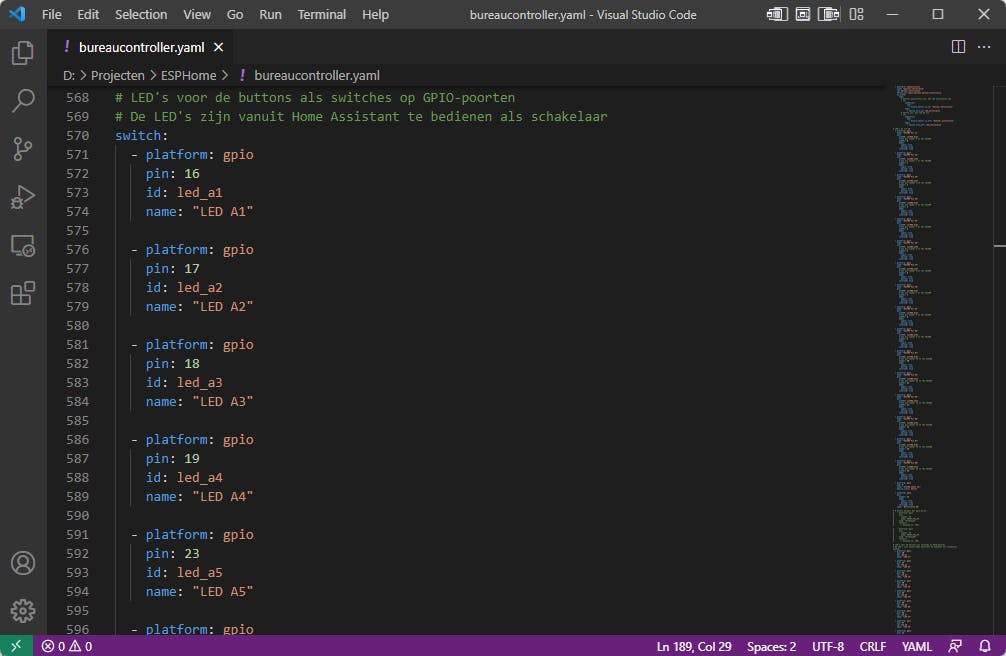Split the editor to the right
This screenshot has height=656, width=1006.
point(958,47)
